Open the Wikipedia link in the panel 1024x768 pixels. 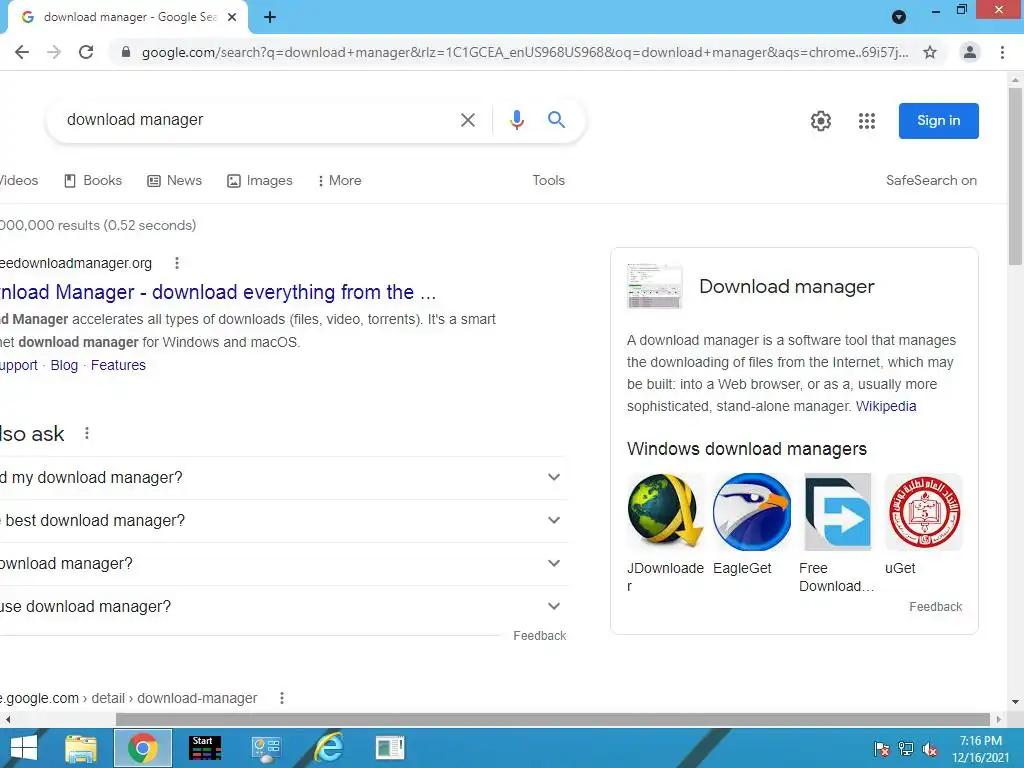pos(886,406)
